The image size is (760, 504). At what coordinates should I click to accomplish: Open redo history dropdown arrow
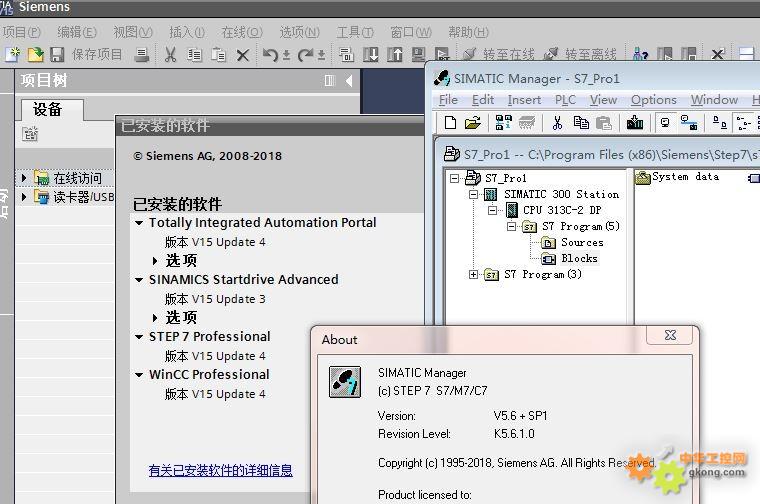321,55
